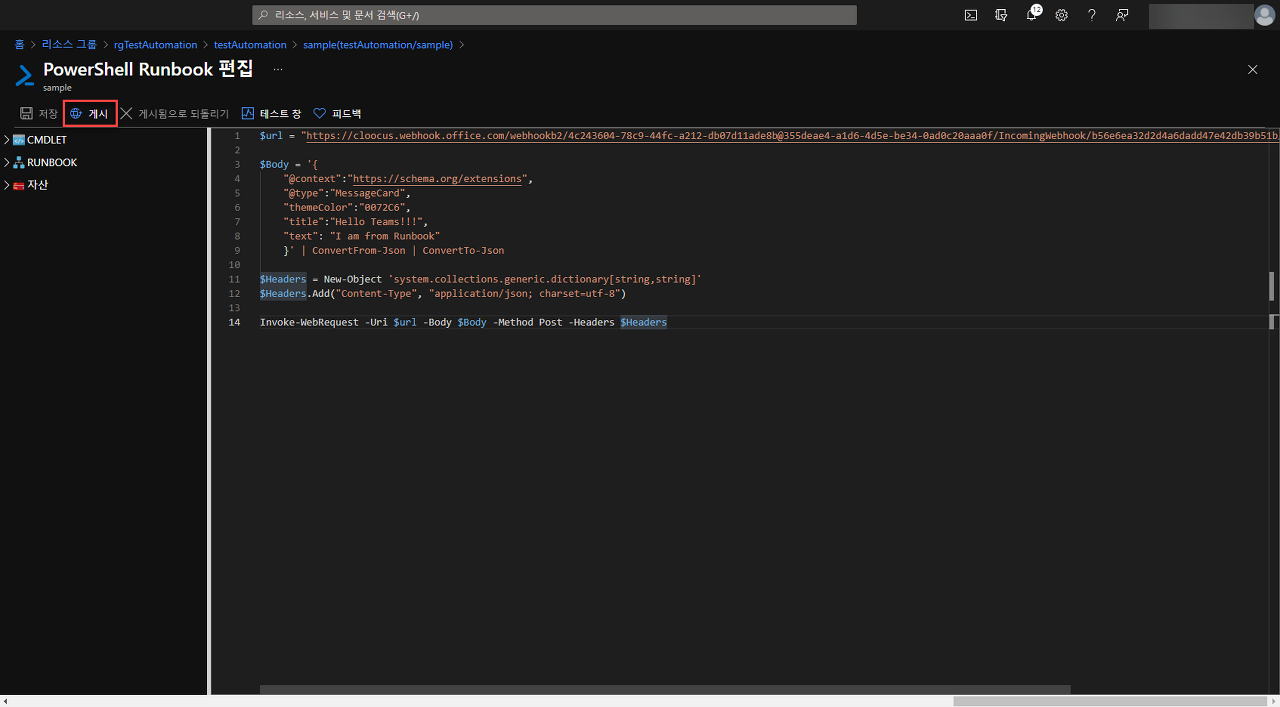The image size is (1280, 707).
Task: Click "Hello Teams!!!" title text
Action: 377,222
